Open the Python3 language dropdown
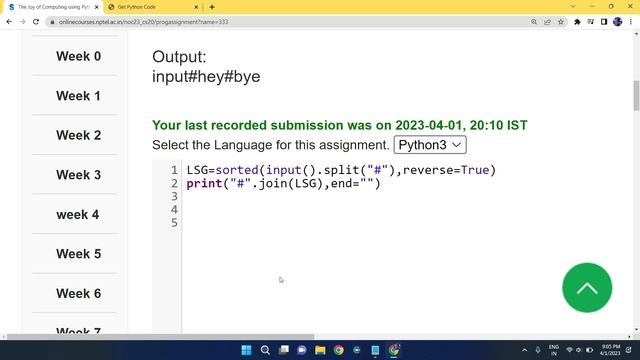640x360 pixels. 430,145
